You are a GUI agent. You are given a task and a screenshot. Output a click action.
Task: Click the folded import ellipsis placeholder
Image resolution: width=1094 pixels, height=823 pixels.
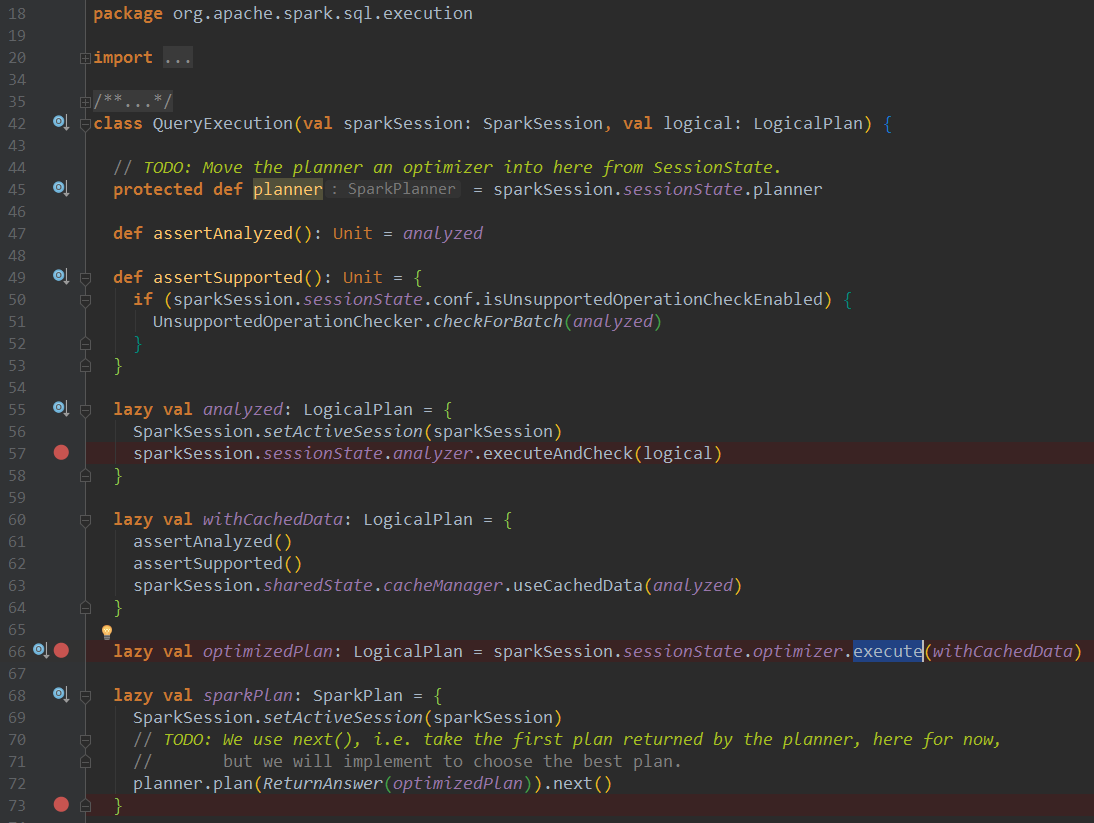pos(177,58)
